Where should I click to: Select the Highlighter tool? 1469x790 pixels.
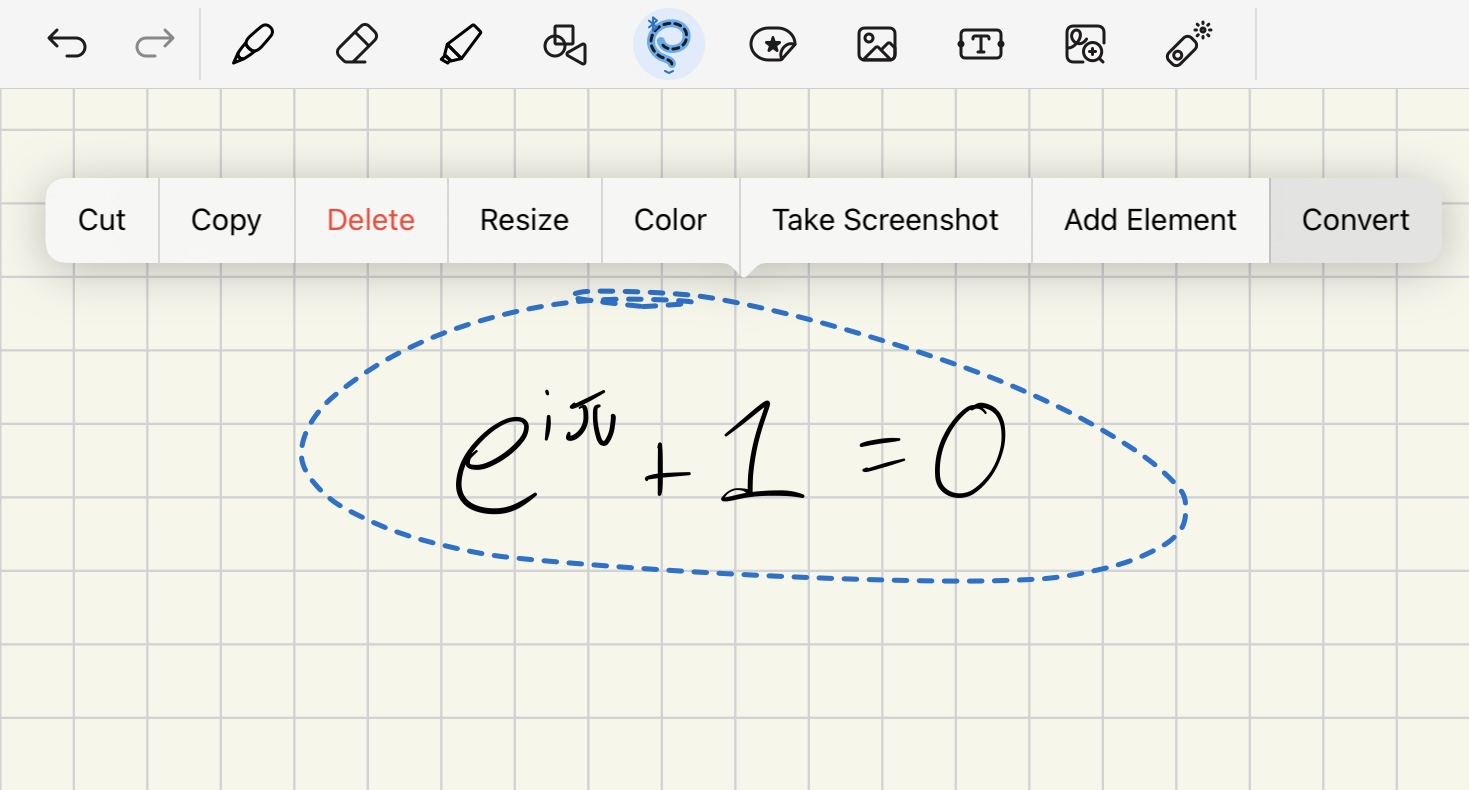(461, 44)
